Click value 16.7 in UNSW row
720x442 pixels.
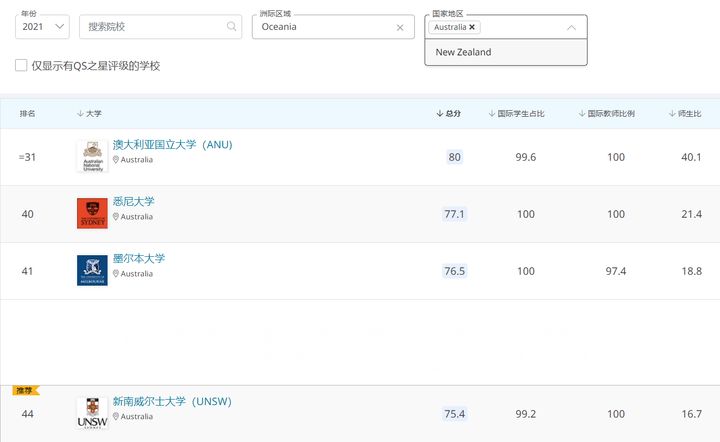coord(692,414)
